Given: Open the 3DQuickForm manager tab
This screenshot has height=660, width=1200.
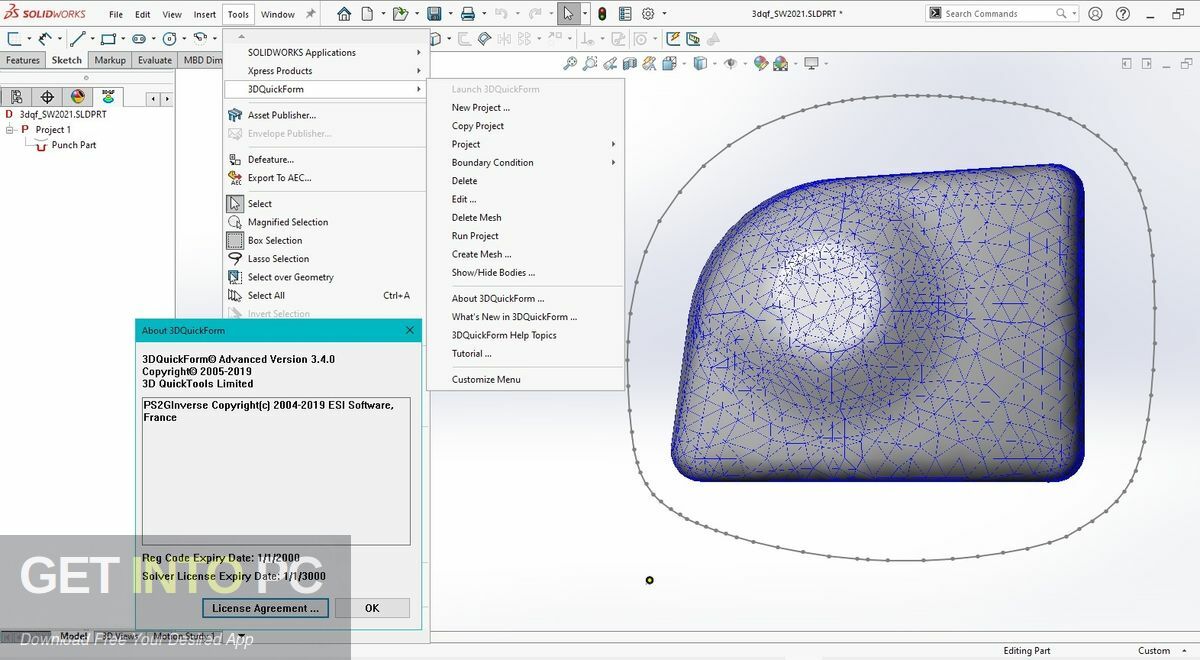Looking at the screenshot, I should coord(107,97).
